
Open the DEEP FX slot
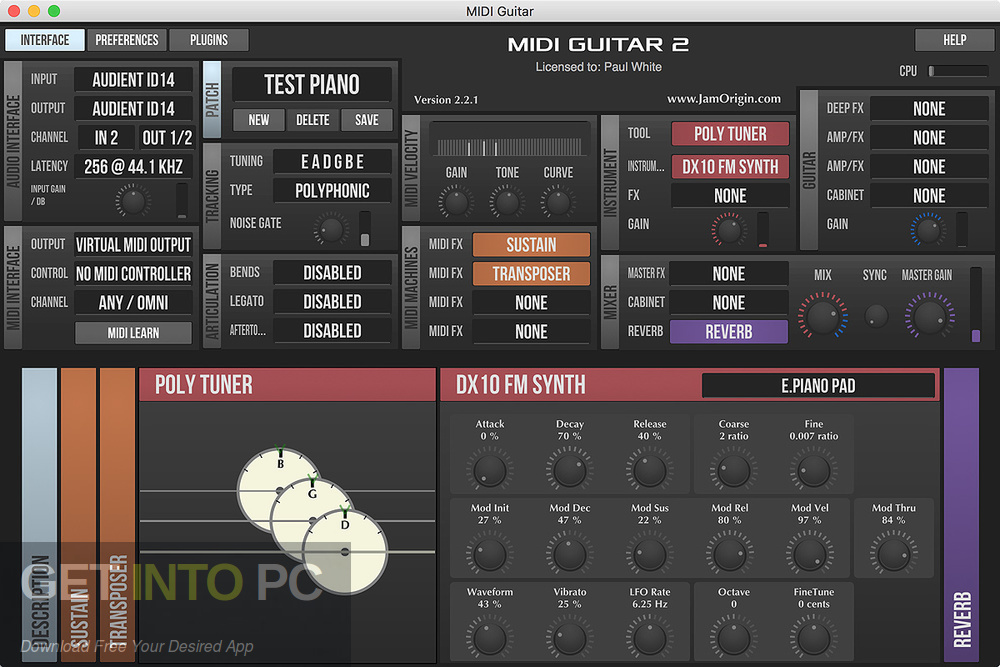point(929,109)
